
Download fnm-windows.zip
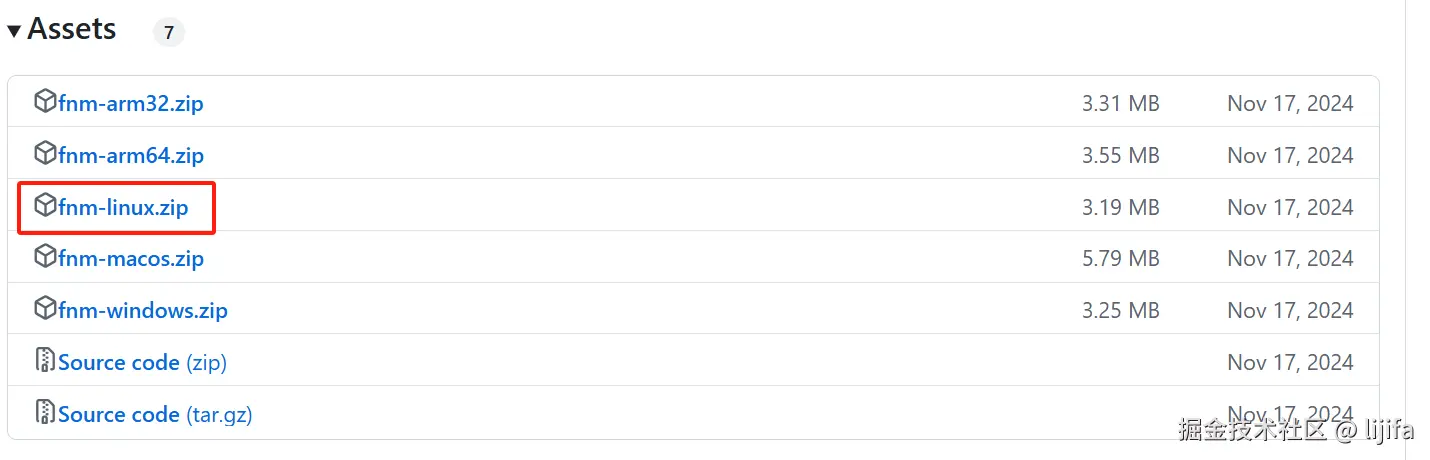(x=143, y=310)
